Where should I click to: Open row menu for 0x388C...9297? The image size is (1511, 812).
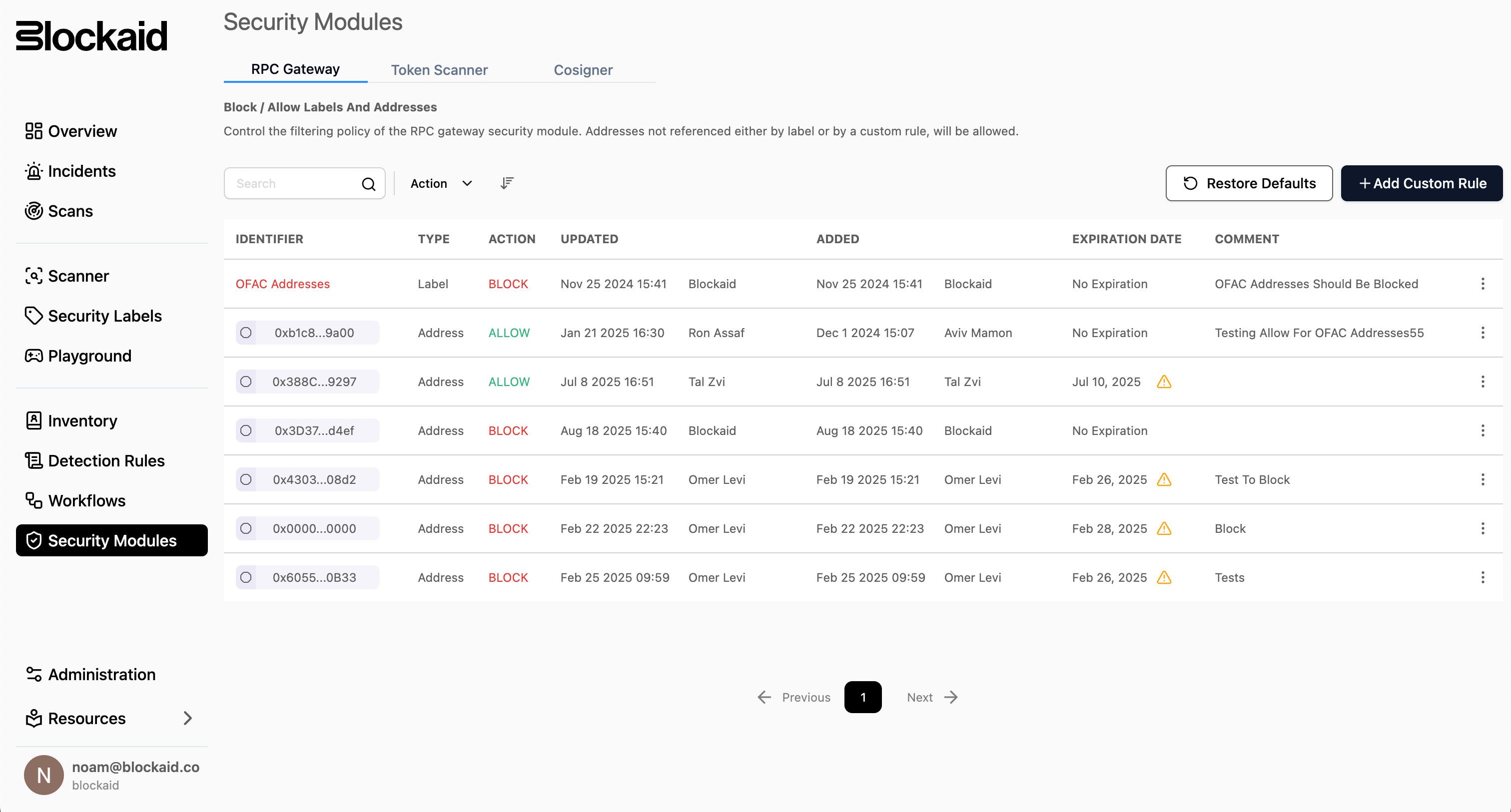point(1482,382)
